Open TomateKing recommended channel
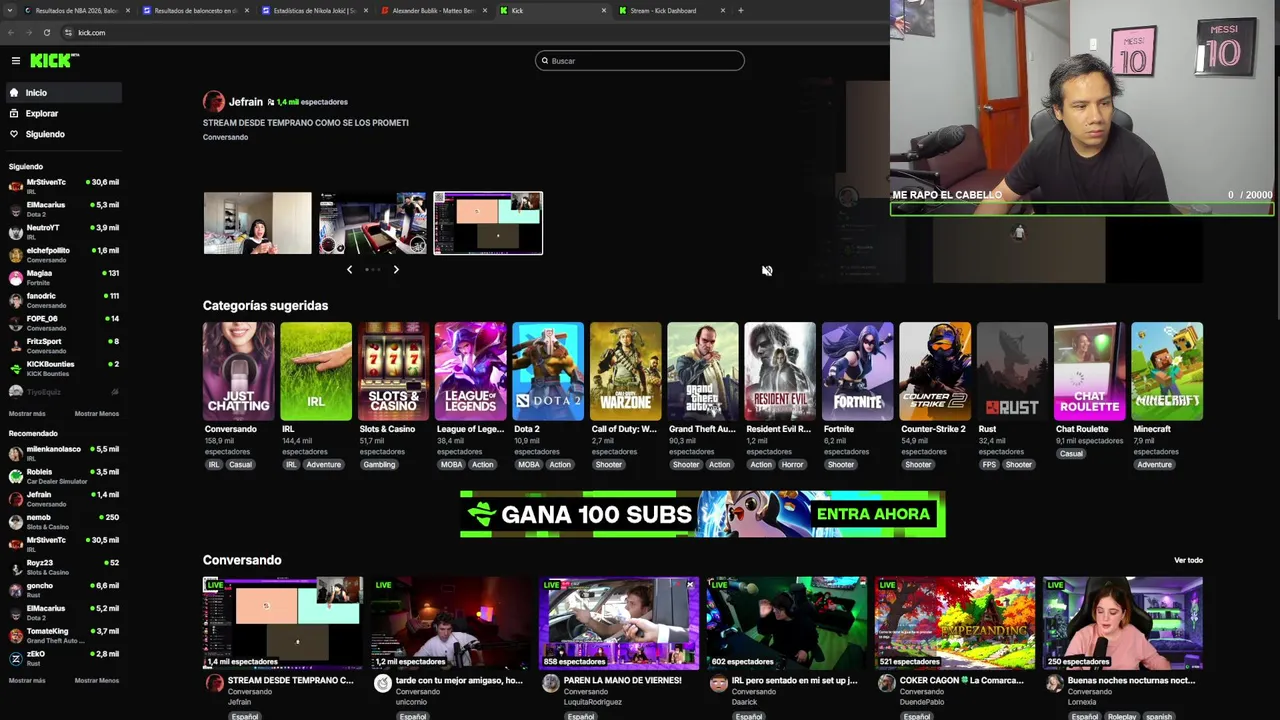The image size is (1280, 720). (x=63, y=635)
